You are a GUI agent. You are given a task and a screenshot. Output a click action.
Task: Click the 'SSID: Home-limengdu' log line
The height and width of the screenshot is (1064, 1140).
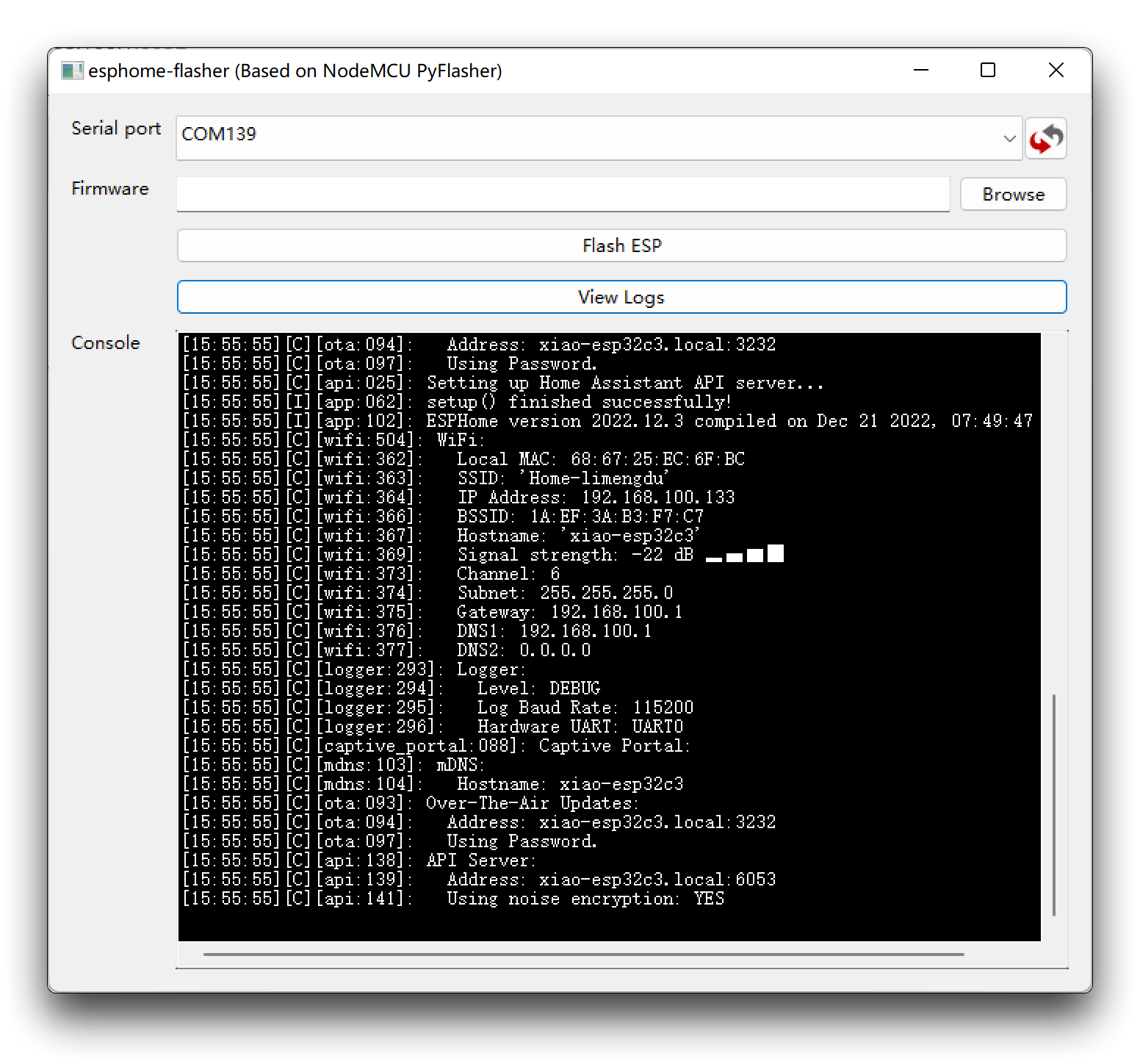click(x=426, y=478)
